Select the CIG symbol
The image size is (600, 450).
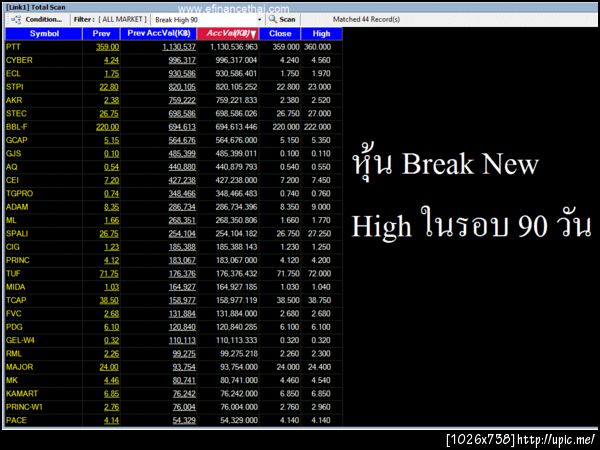pos(13,247)
